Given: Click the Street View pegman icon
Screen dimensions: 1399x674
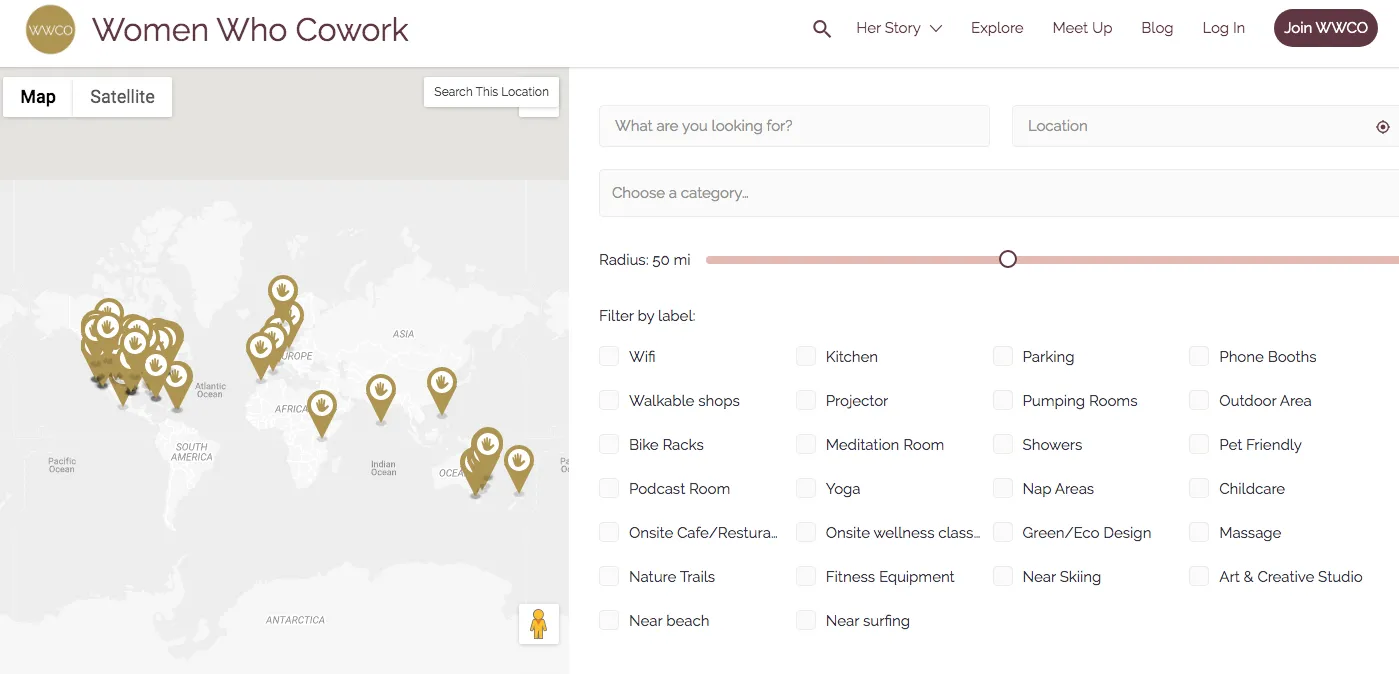Looking at the screenshot, I should click(539, 624).
